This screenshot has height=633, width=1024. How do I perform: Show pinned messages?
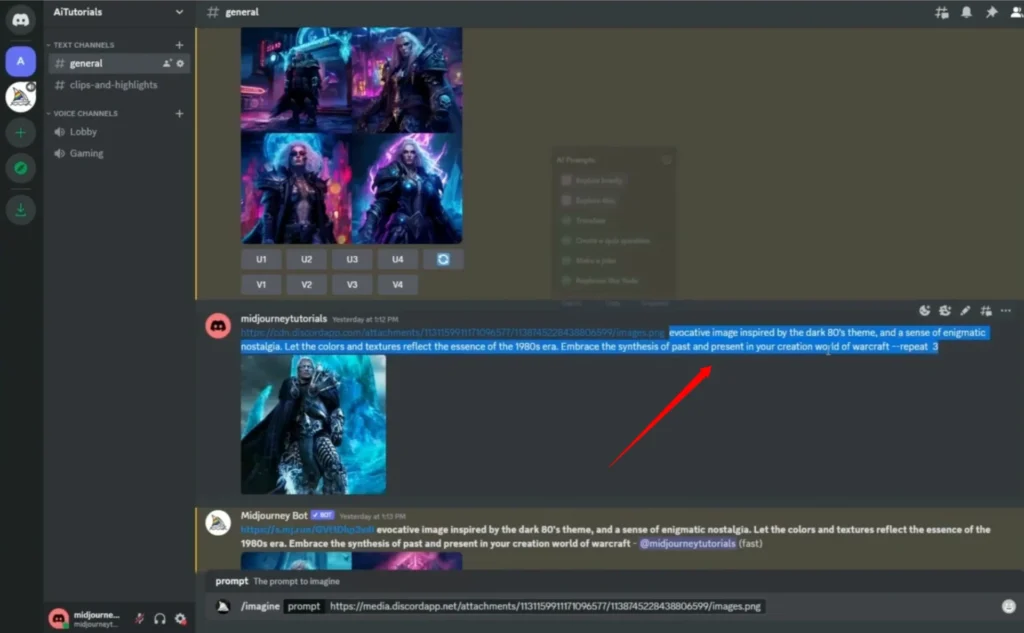pos(991,12)
